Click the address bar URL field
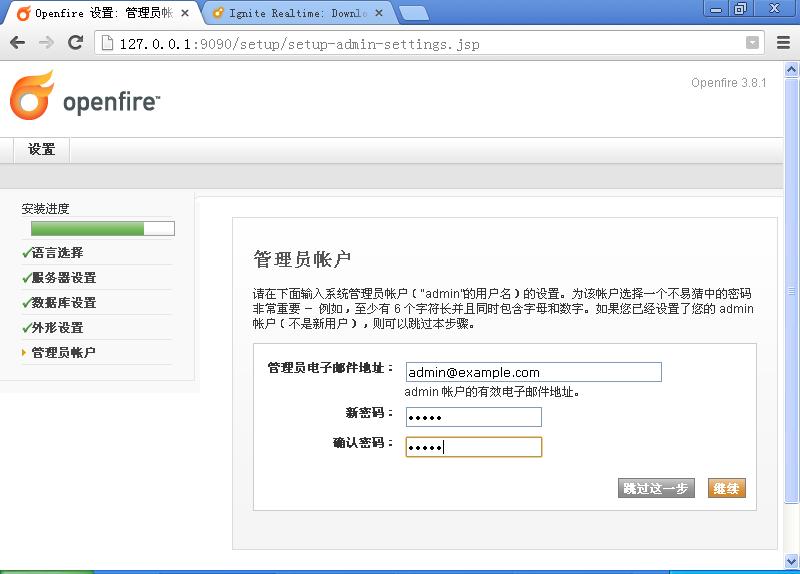Image resolution: width=800 pixels, height=574 pixels. (x=429, y=44)
